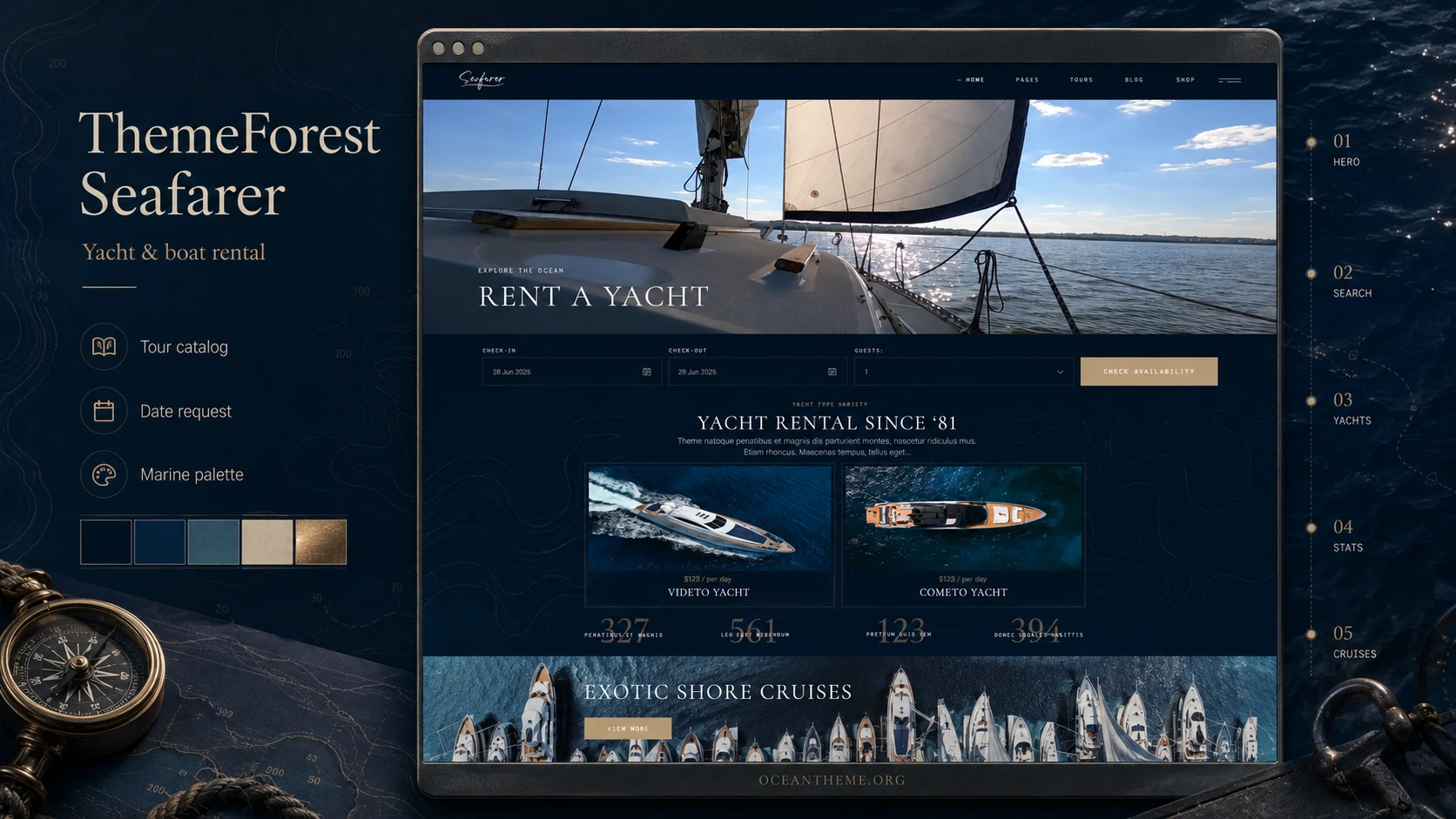Pick the beige sand color swatch

click(x=267, y=542)
